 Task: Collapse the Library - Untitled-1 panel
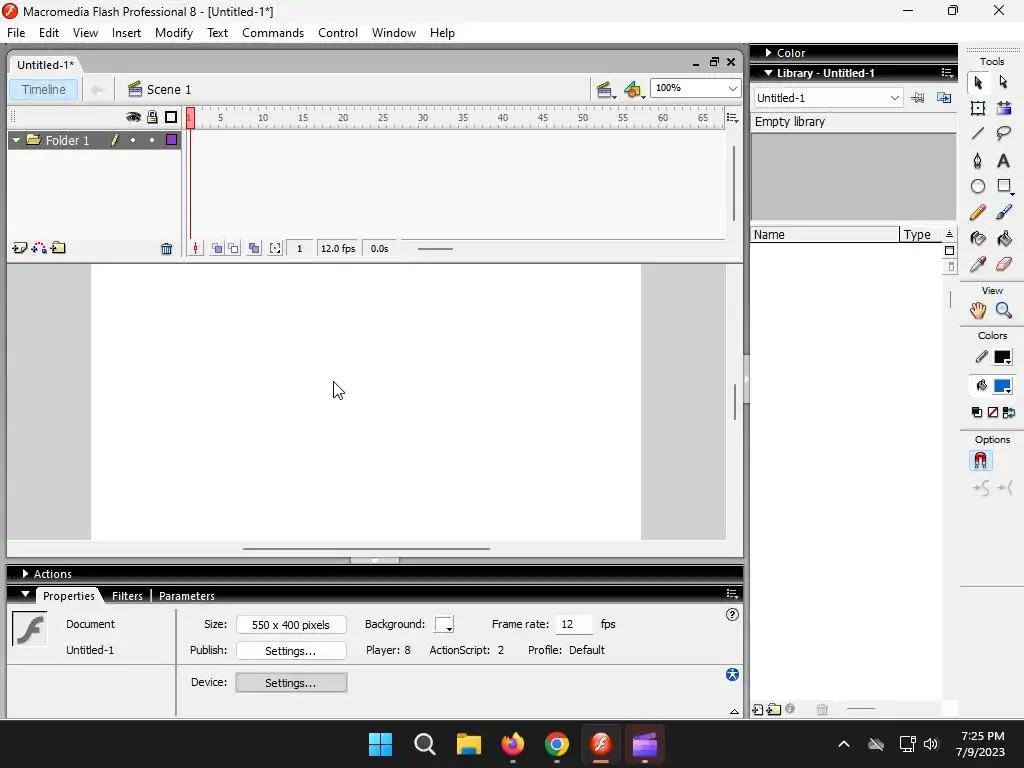(769, 73)
